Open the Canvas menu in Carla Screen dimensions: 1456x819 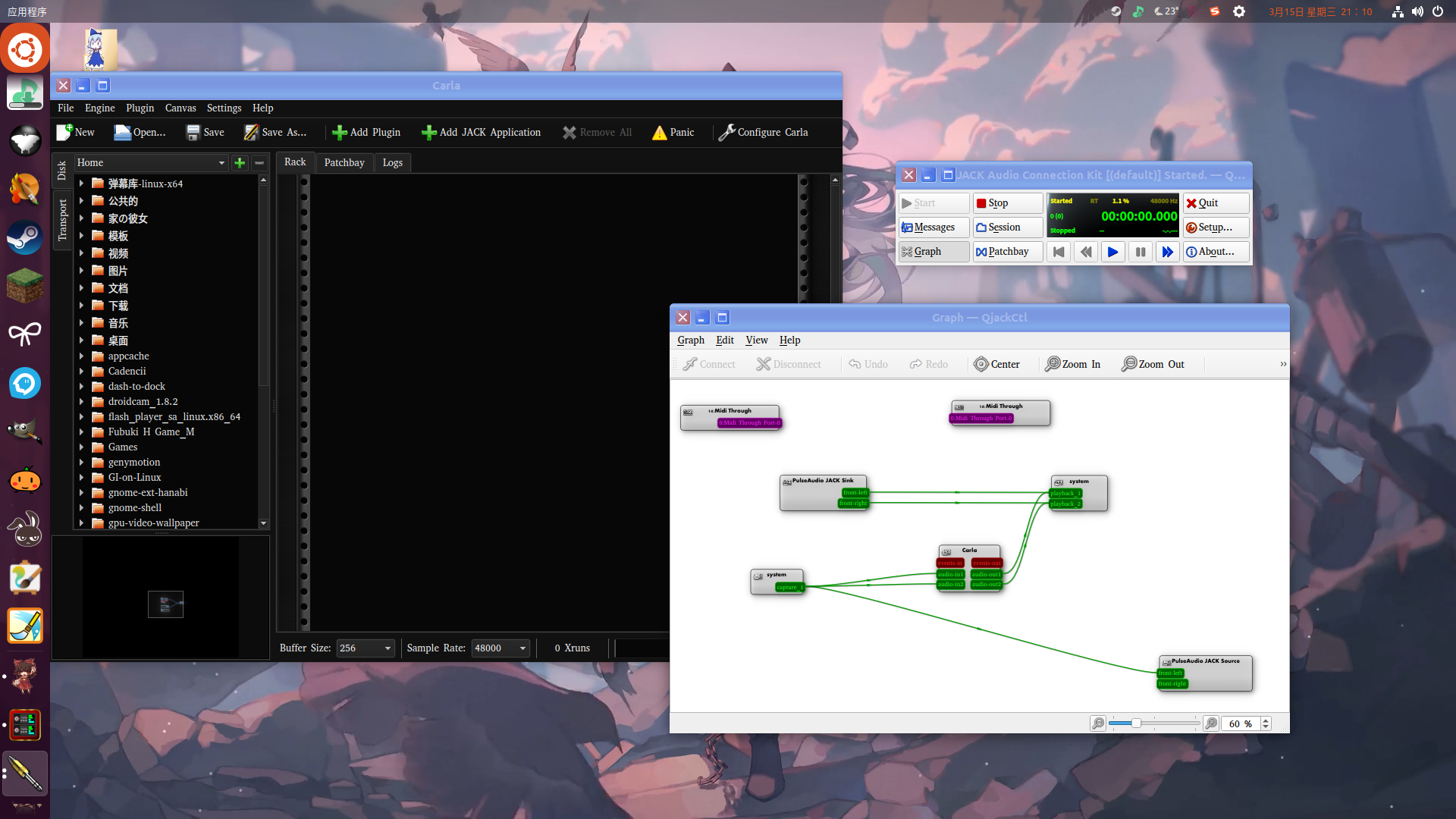coord(180,108)
